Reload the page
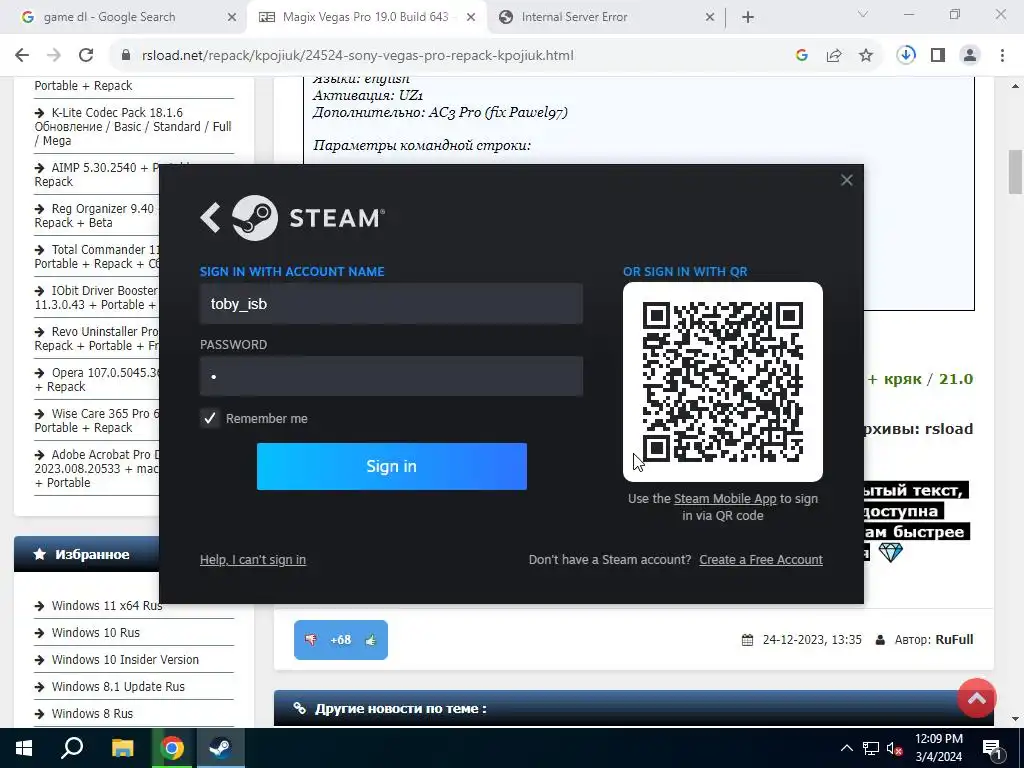The image size is (1024, 768). [86, 56]
